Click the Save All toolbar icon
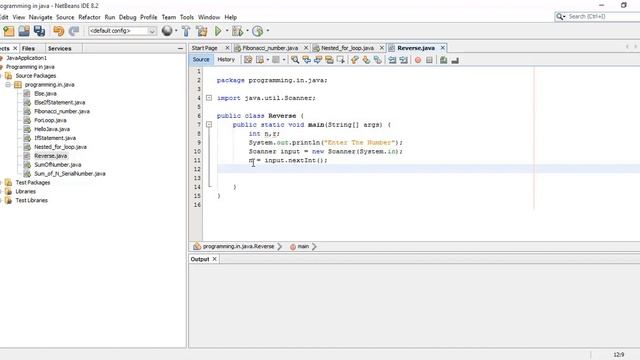Viewport: 640px width, 360px height. coord(40,31)
